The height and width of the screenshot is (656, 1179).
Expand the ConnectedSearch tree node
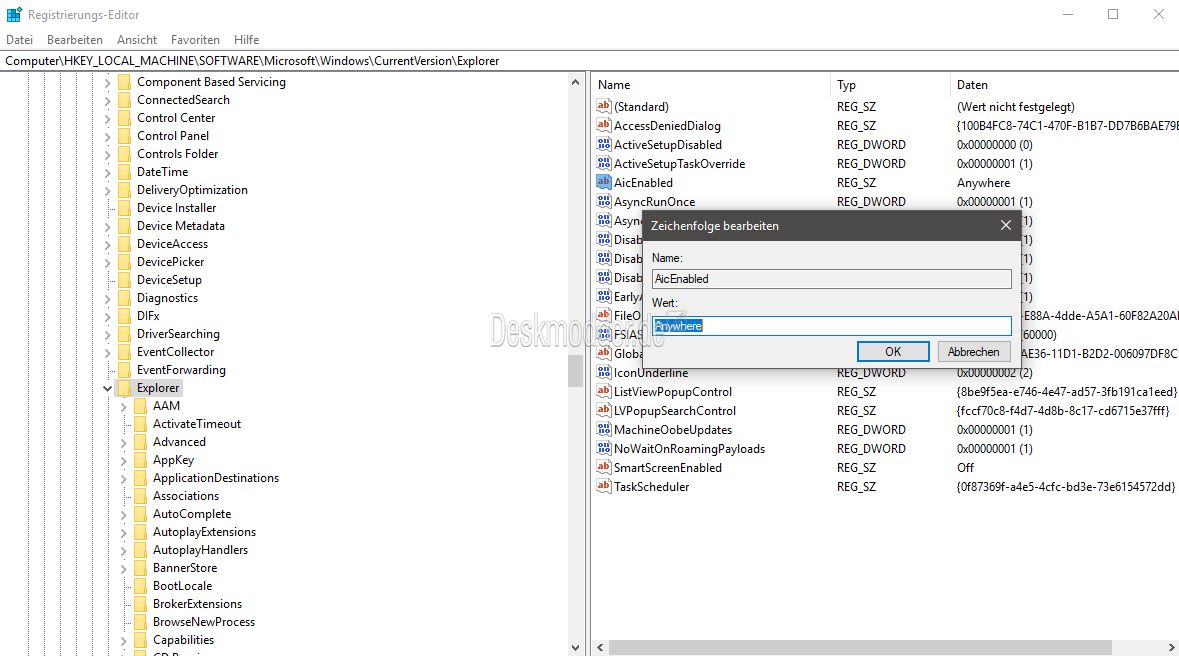click(108, 100)
